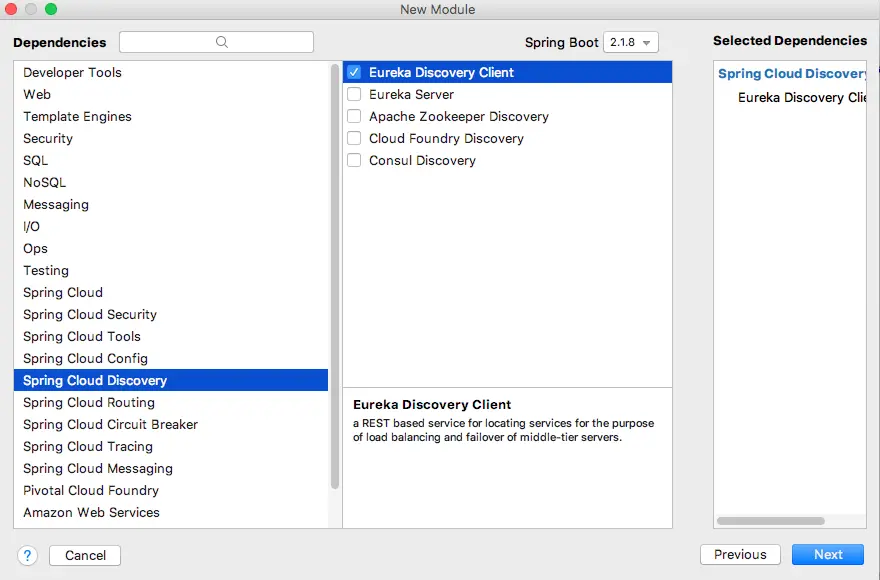
Task: Choose Spring Cloud Tracing category
Action: coord(171,446)
